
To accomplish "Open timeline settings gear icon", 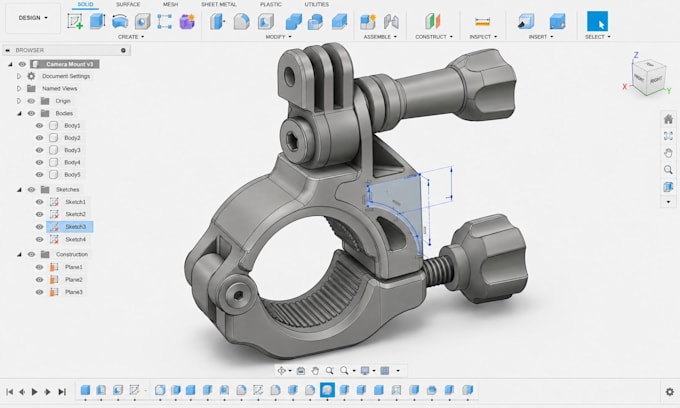I will (x=670, y=392).
